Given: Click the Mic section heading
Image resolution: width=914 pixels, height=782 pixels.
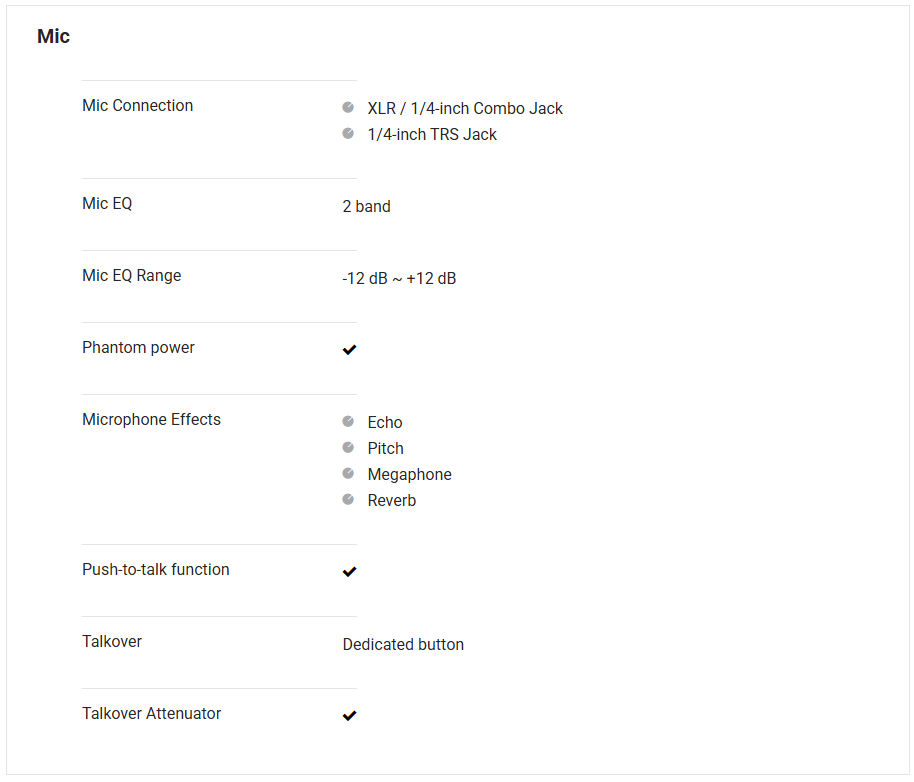Looking at the screenshot, I should [53, 37].
